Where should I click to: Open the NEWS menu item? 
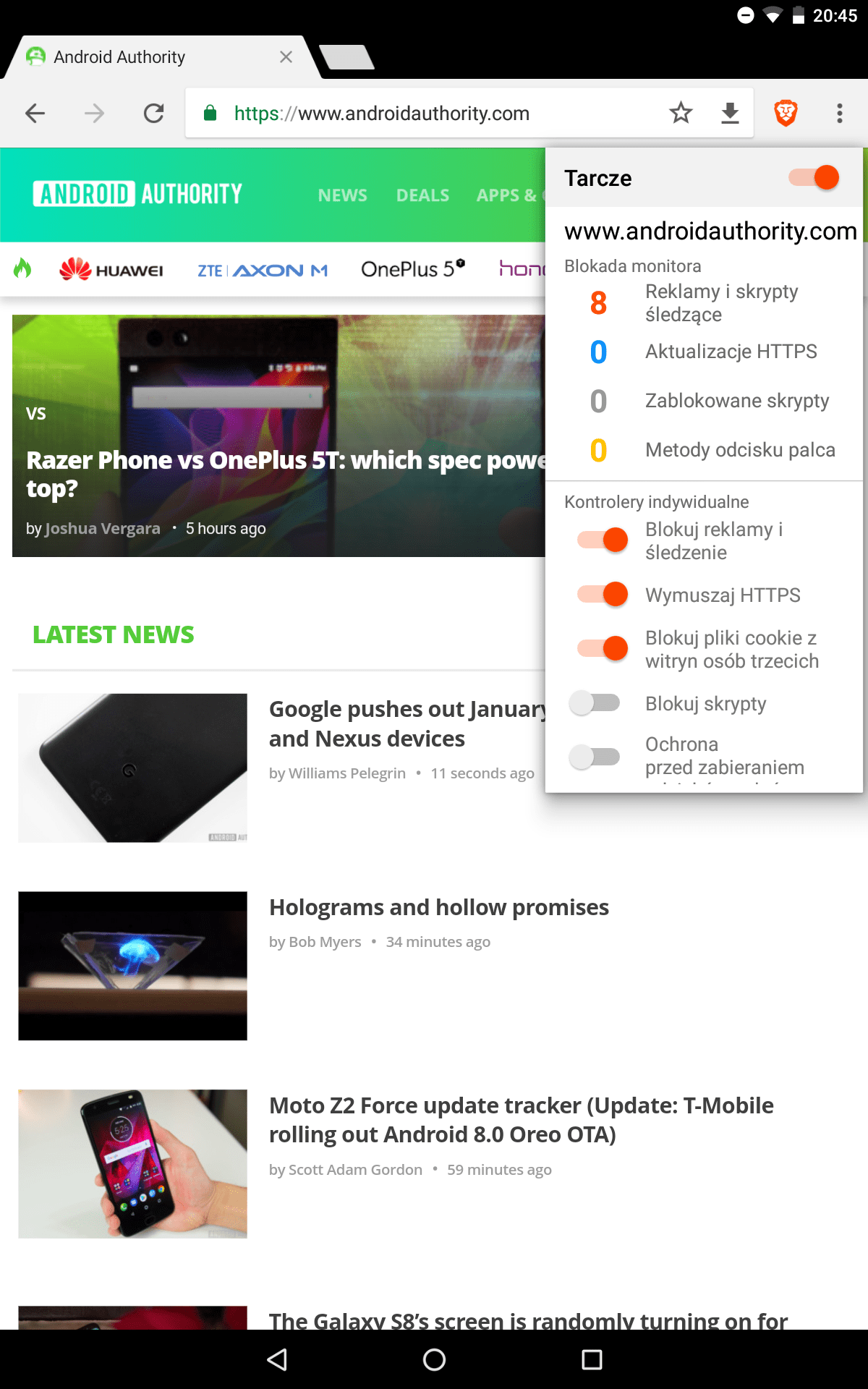tap(343, 195)
